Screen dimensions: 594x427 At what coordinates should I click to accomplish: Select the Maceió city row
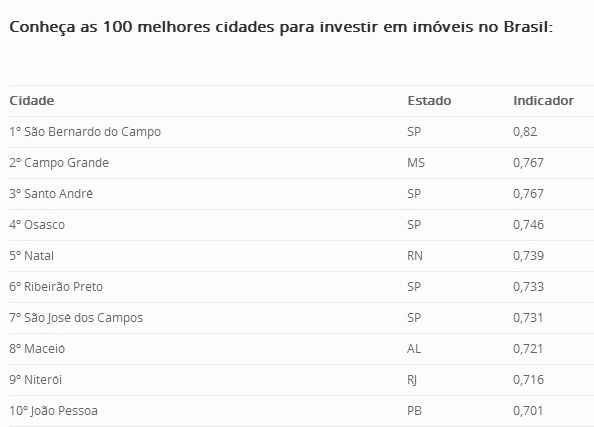302,349
